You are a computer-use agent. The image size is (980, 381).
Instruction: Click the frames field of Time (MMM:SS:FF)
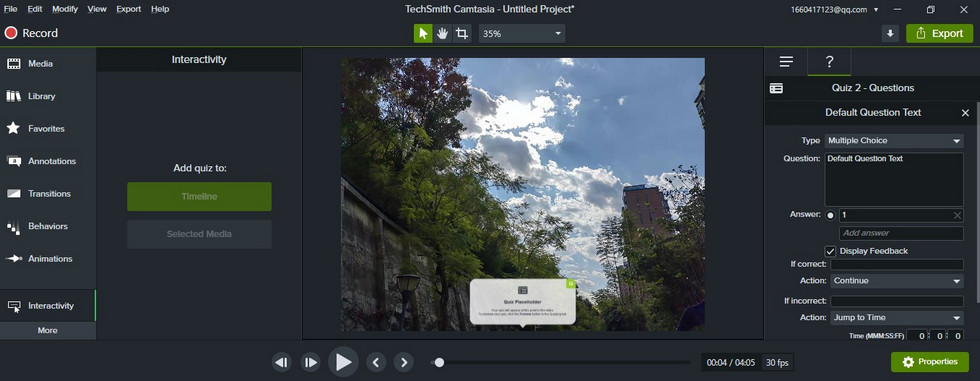(x=956, y=336)
